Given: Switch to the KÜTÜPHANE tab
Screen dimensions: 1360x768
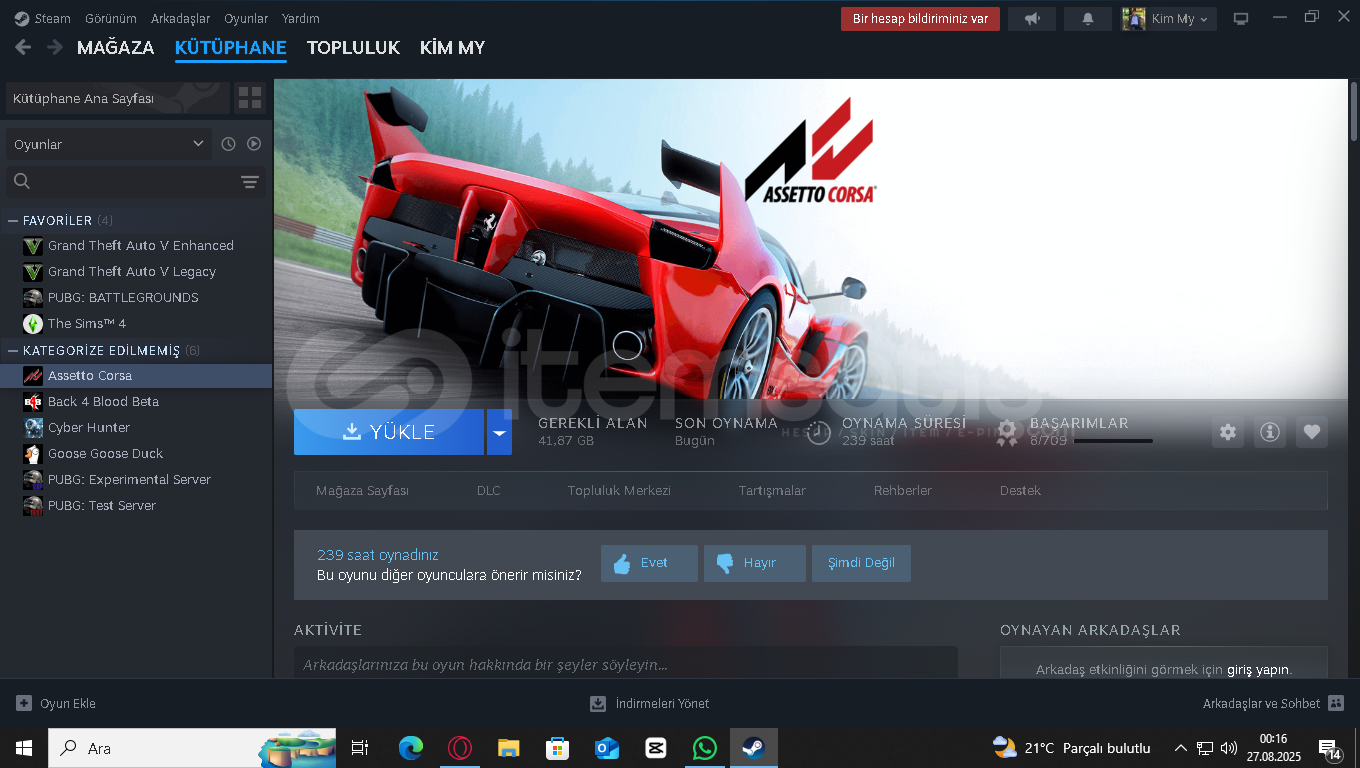Looking at the screenshot, I should pos(231,48).
